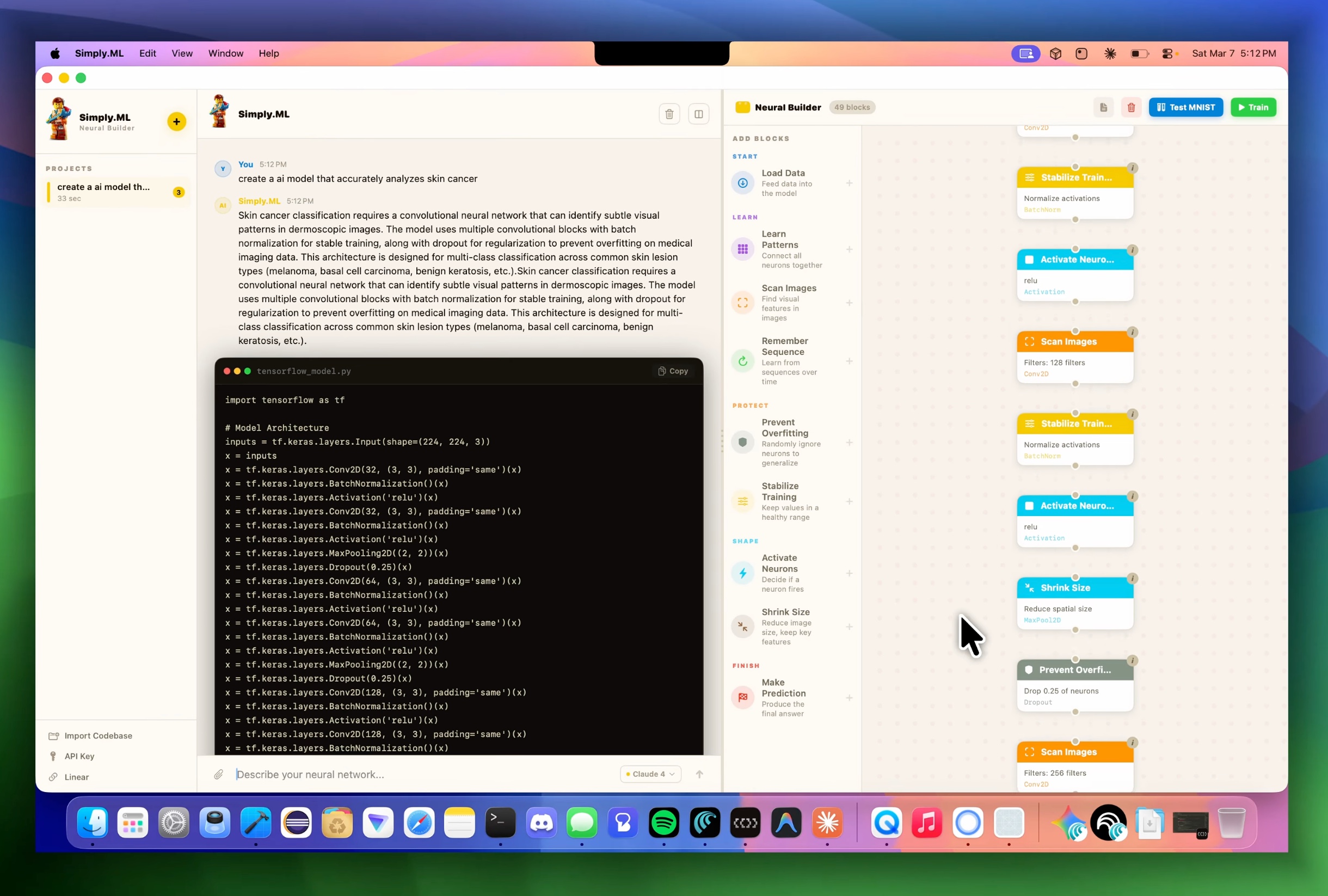This screenshot has width=1328, height=896.
Task: Open the Edit menu
Action: 147,53
